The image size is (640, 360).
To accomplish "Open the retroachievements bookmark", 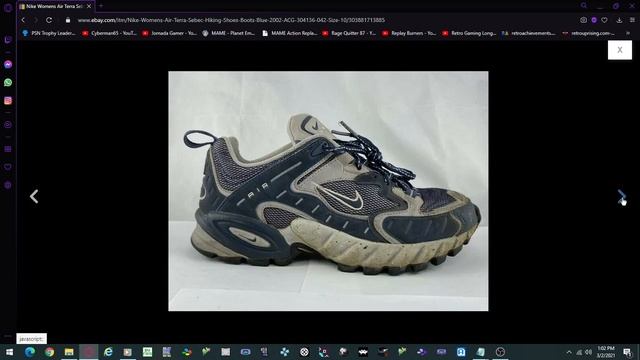I will click(x=529, y=33).
